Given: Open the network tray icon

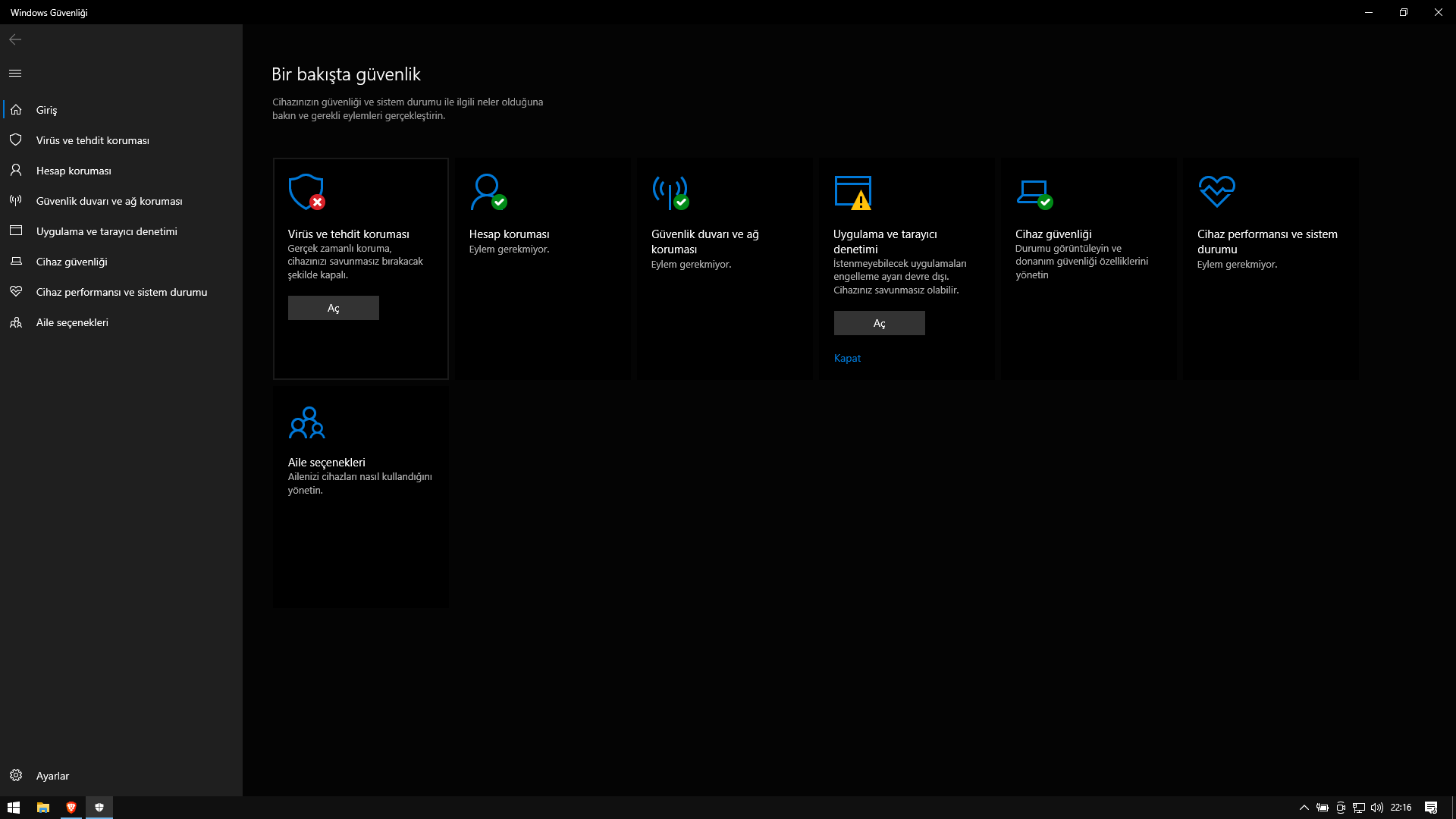Looking at the screenshot, I should point(1359,808).
